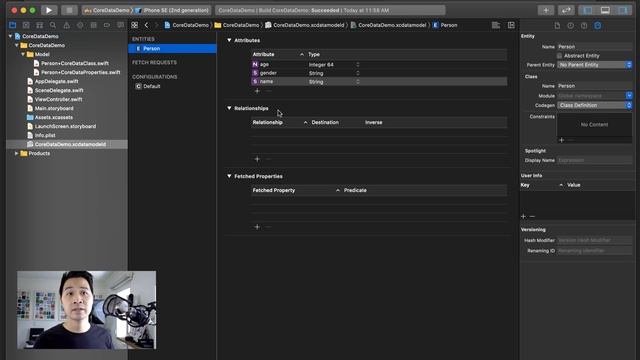Toggle the navigator panel visibility
Screen dimensions: 640x360
coord(588,10)
